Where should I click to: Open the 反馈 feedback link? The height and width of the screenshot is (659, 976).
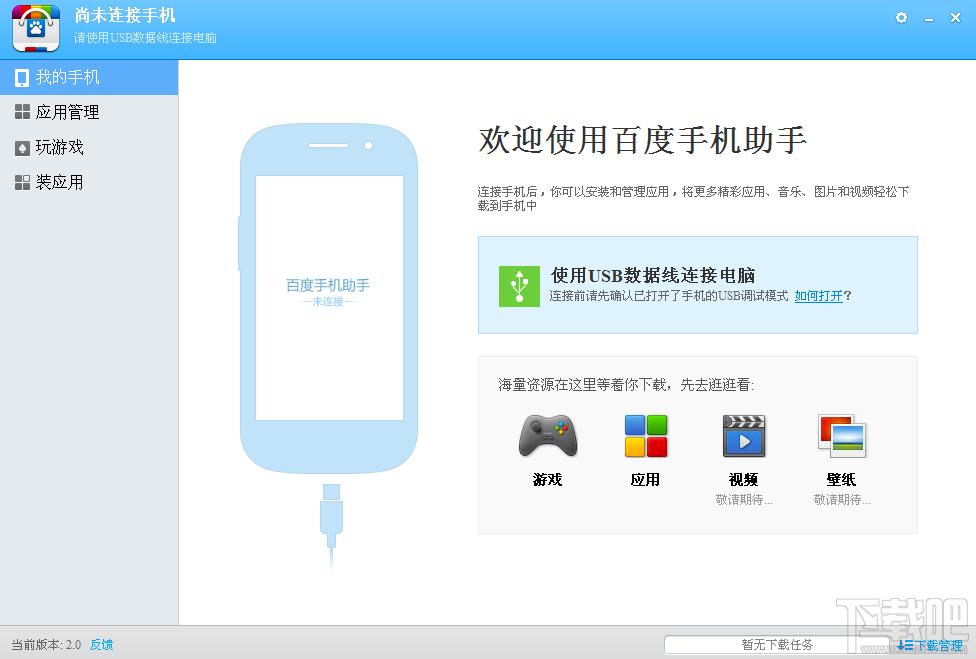coord(101,645)
